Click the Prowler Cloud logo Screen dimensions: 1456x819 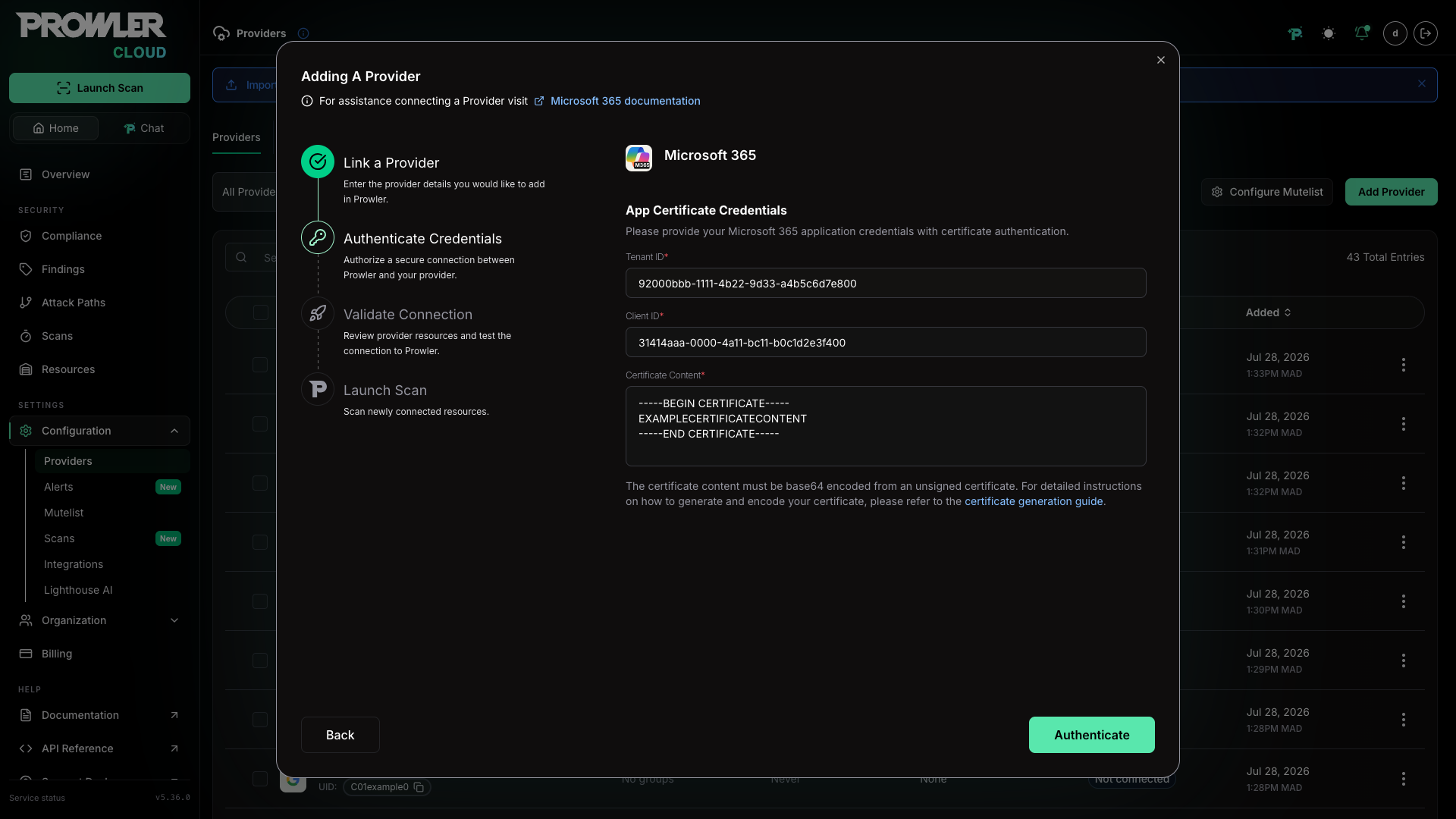tap(91, 36)
